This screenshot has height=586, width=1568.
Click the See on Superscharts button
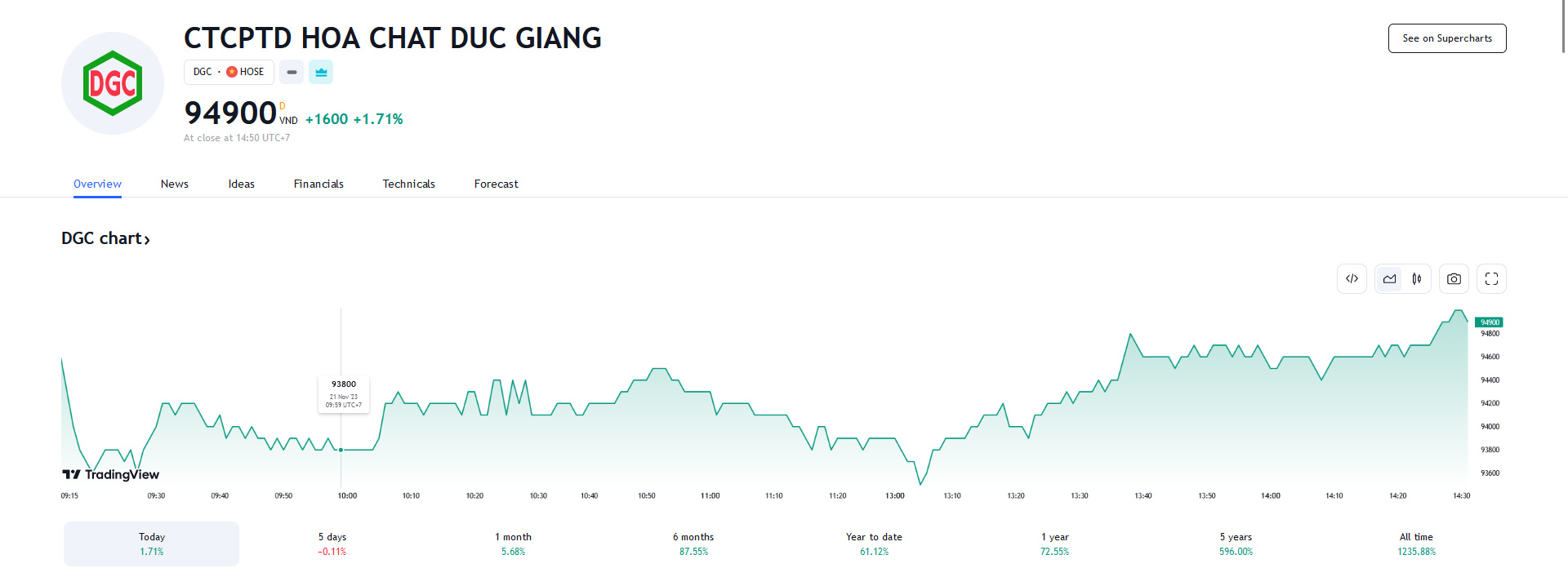click(1446, 38)
